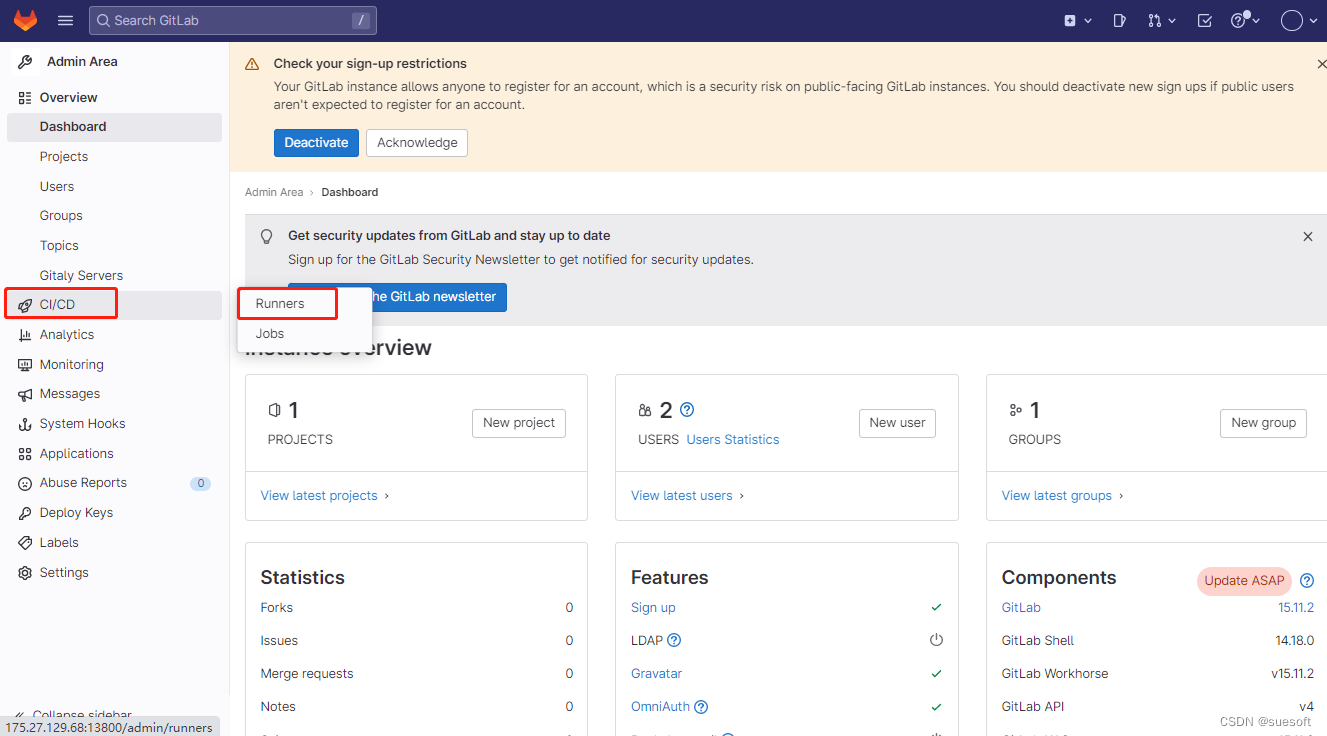This screenshot has width=1327, height=736.
Task: Click the 15.11.2 version link
Action: coord(1296,608)
